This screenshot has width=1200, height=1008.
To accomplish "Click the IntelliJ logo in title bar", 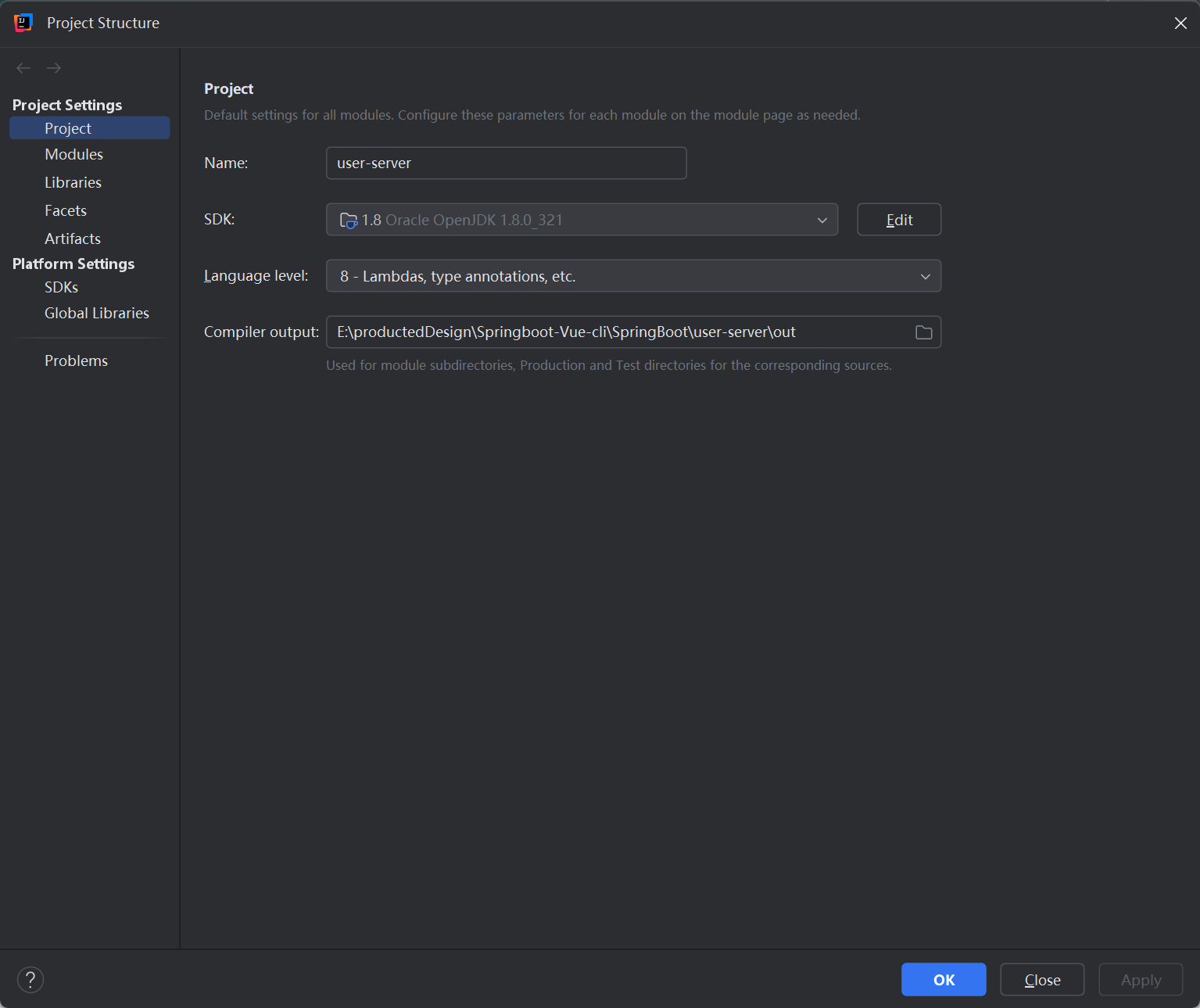I will point(23,23).
